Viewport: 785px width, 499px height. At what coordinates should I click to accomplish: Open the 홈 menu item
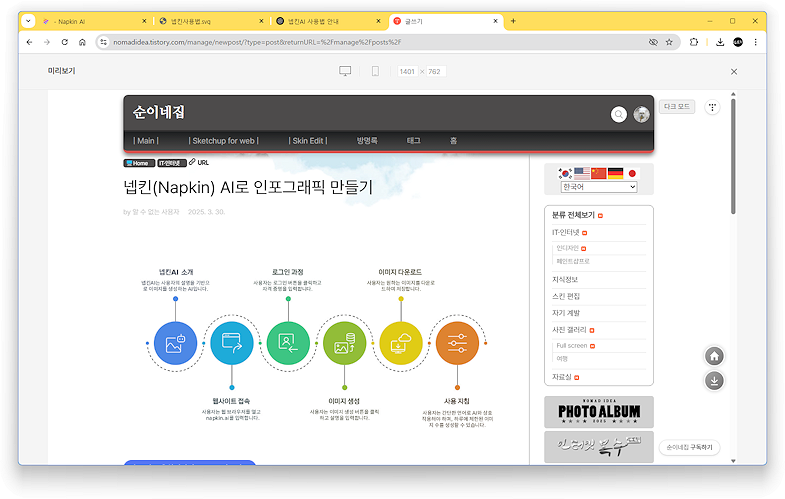coord(453,141)
